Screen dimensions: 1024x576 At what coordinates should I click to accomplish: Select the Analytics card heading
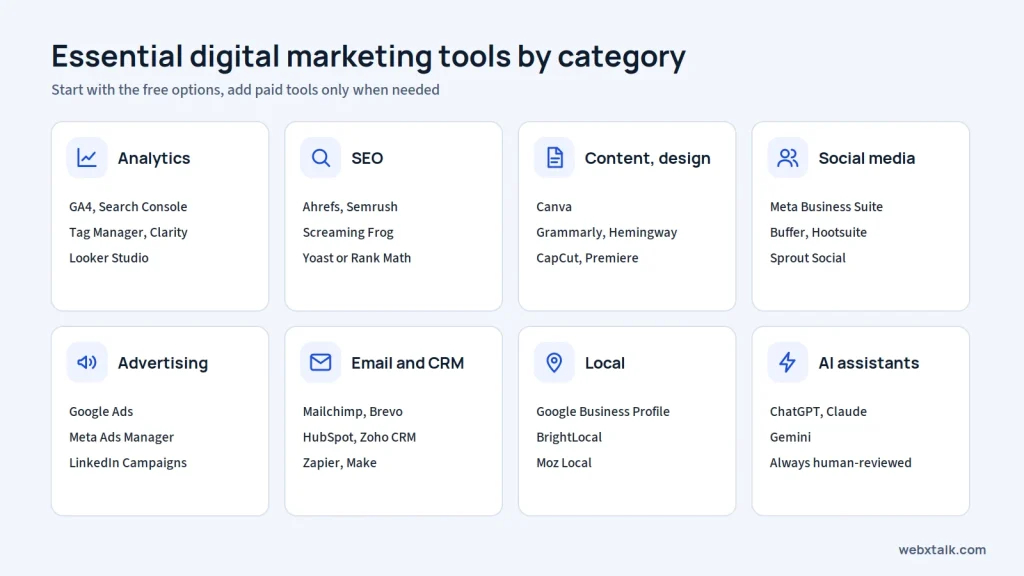[154, 158]
